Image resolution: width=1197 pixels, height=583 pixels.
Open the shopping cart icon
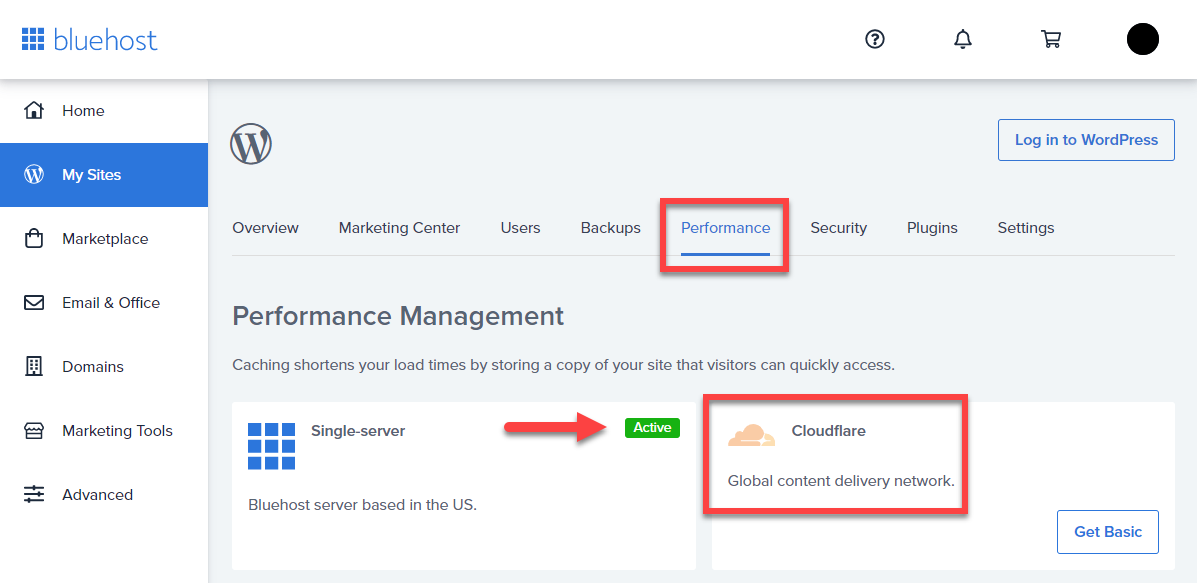pyautogui.click(x=1051, y=39)
